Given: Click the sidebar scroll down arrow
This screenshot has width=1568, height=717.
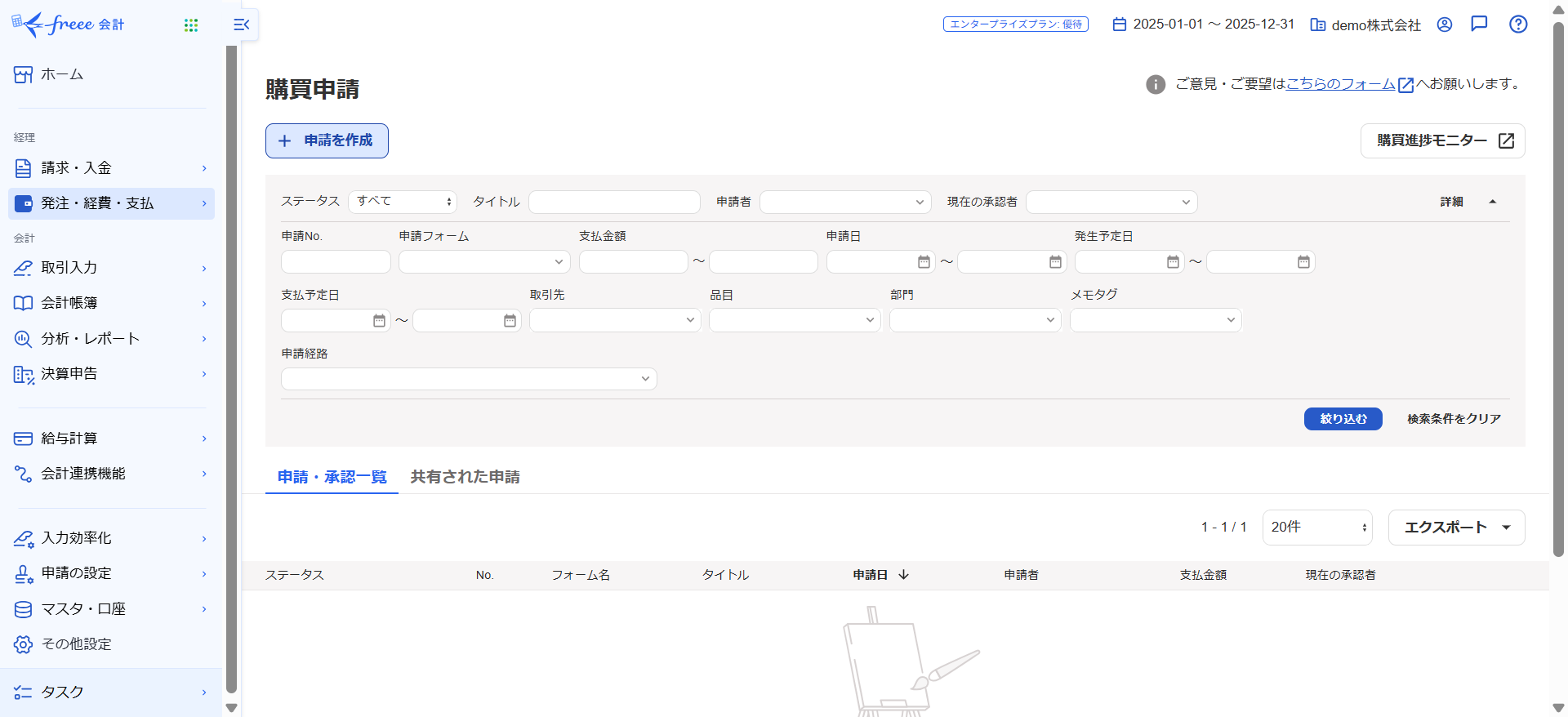Looking at the screenshot, I should (231, 708).
